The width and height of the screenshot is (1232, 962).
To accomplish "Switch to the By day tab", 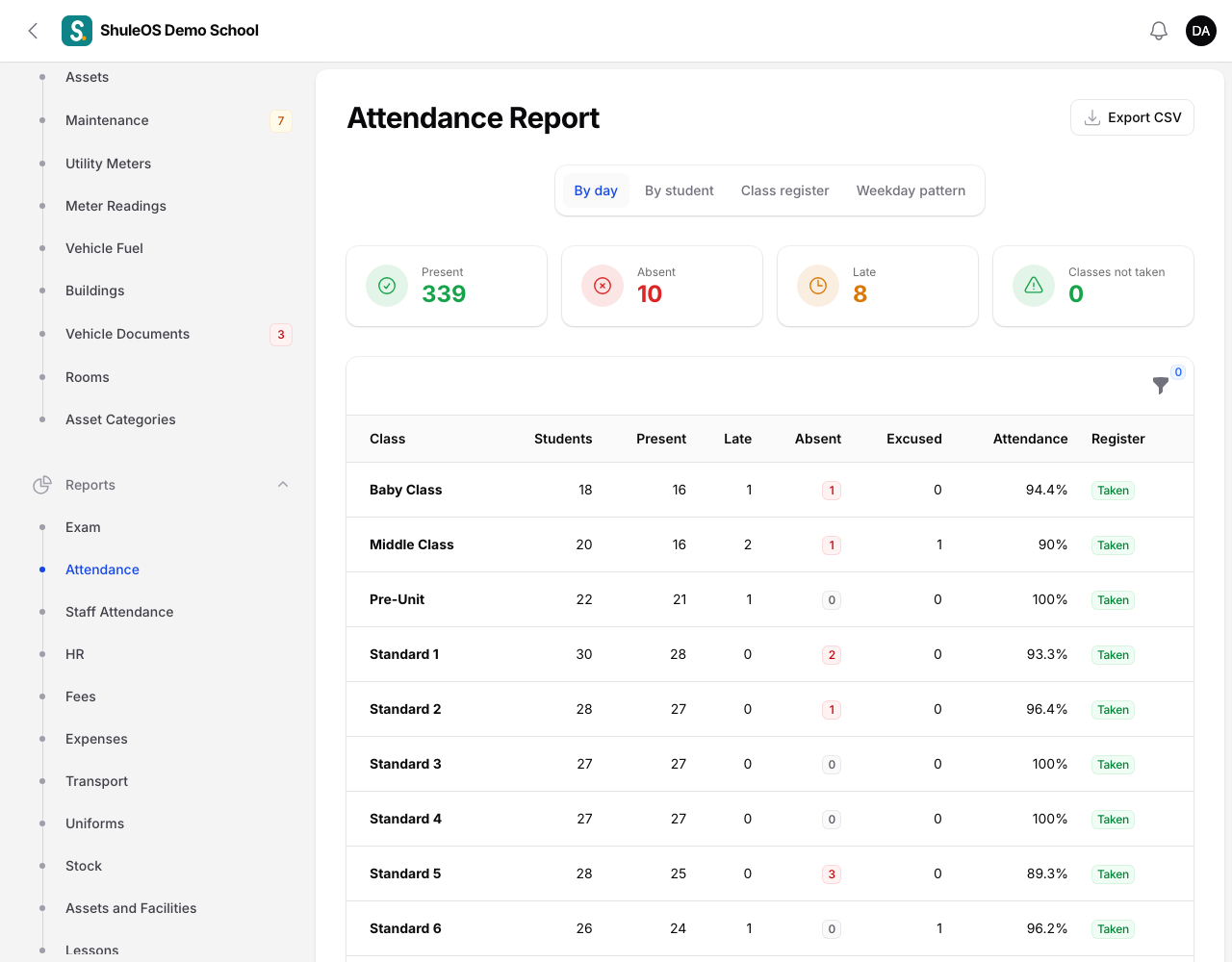I will (x=596, y=190).
